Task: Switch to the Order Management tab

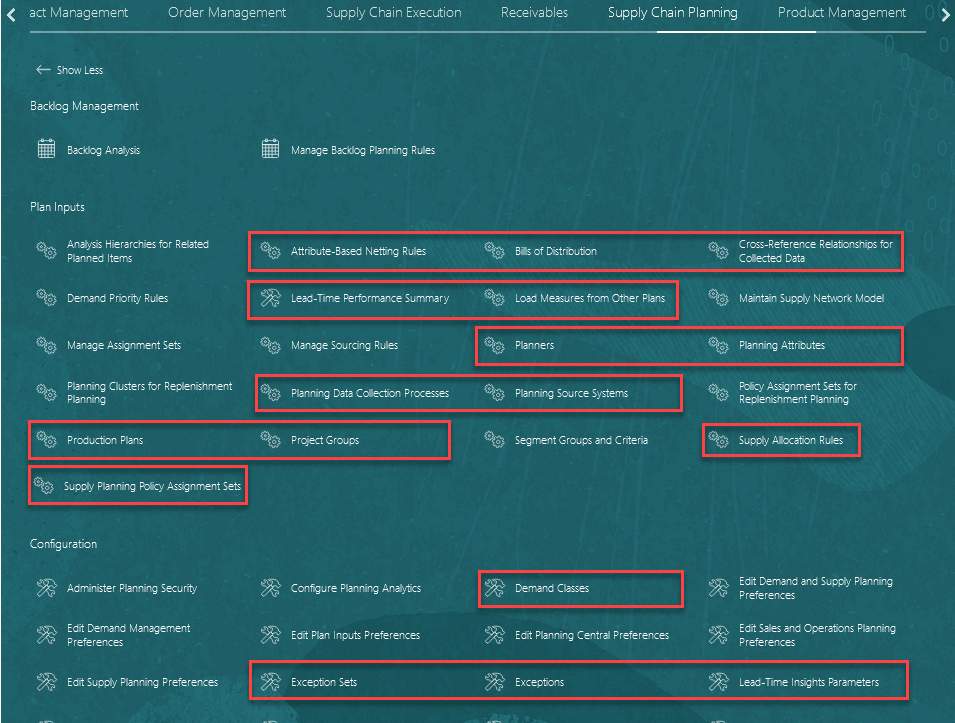Action: click(227, 12)
